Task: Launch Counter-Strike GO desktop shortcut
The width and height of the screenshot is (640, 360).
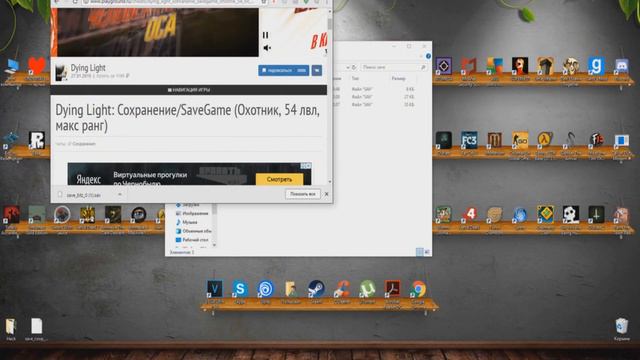Action: click(x=520, y=140)
